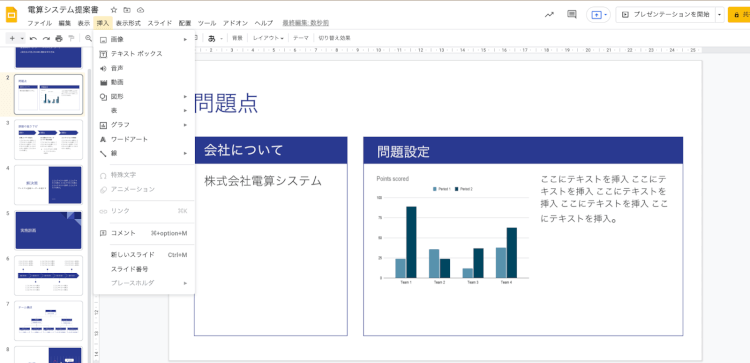Expand the 表 submenu arrow
Viewport: 750px width, 363px height.
(185, 110)
